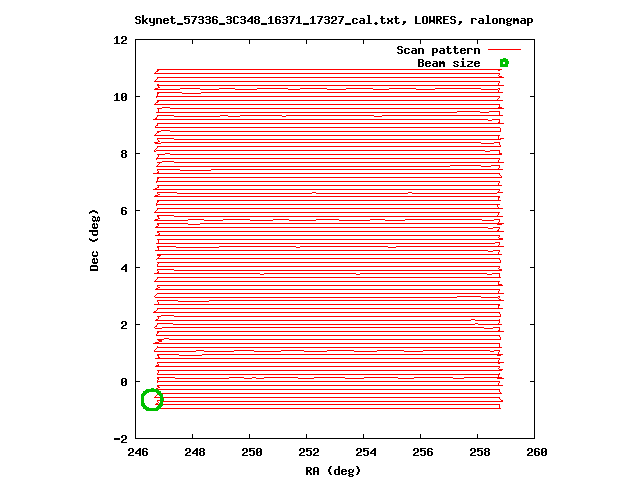Click the RA axis tick label 252
This screenshot has height=480, width=640.
(x=309, y=452)
